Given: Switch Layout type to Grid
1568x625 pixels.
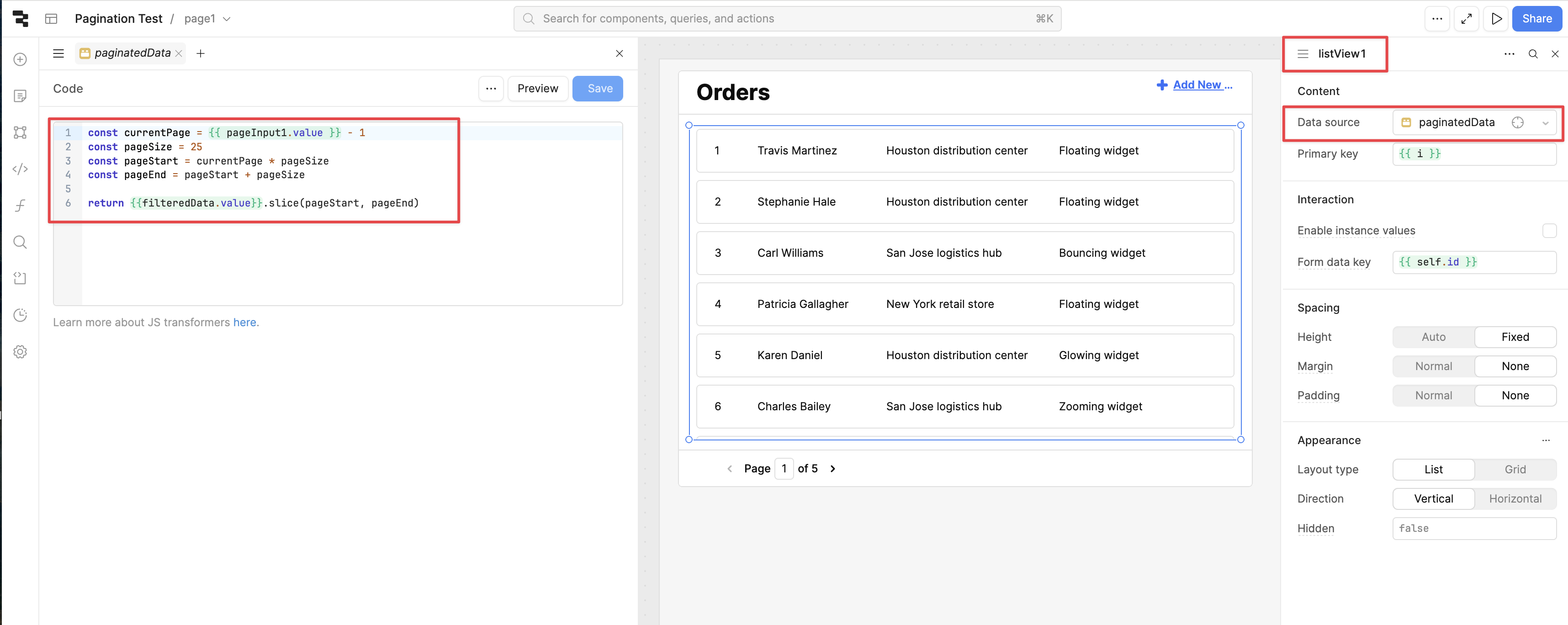Looking at the screenshot, I should click(x=1515, y=469).
